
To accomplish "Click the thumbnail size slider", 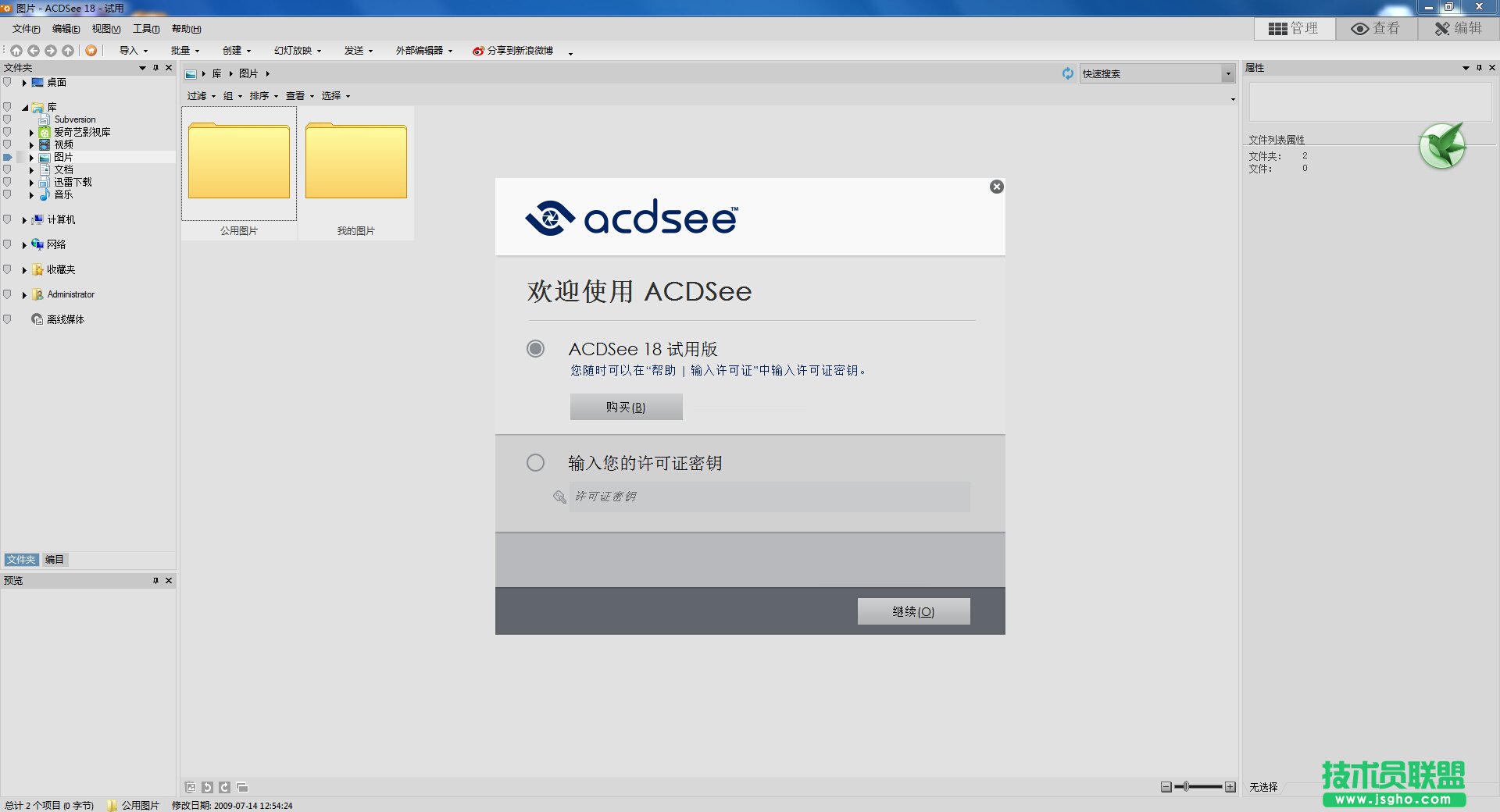I will pos(1198,787).
